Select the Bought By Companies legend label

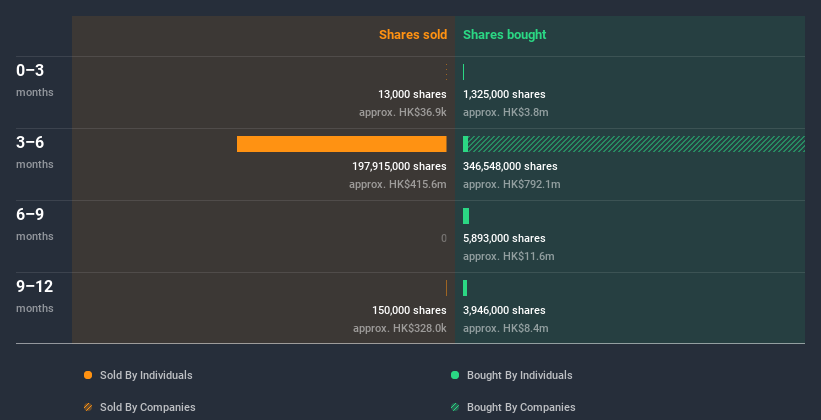point(521,407)
